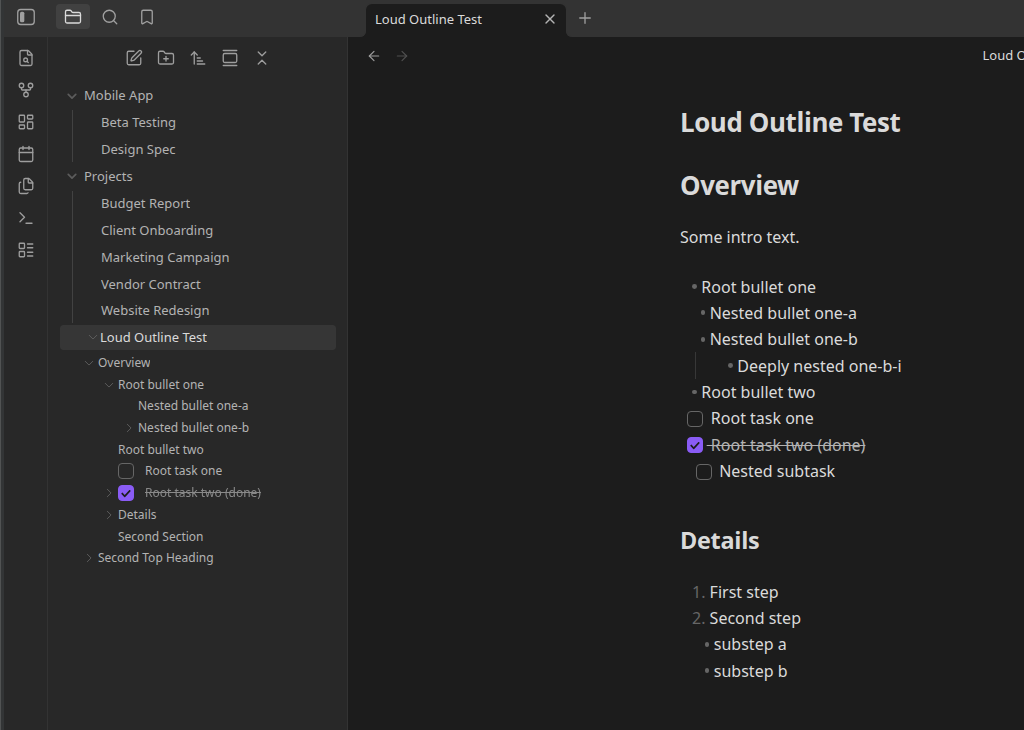Image resolution: width=1024 pixels, height=730 pixels.
Task: Click 'First step' list item
Action: pos(744,592)
